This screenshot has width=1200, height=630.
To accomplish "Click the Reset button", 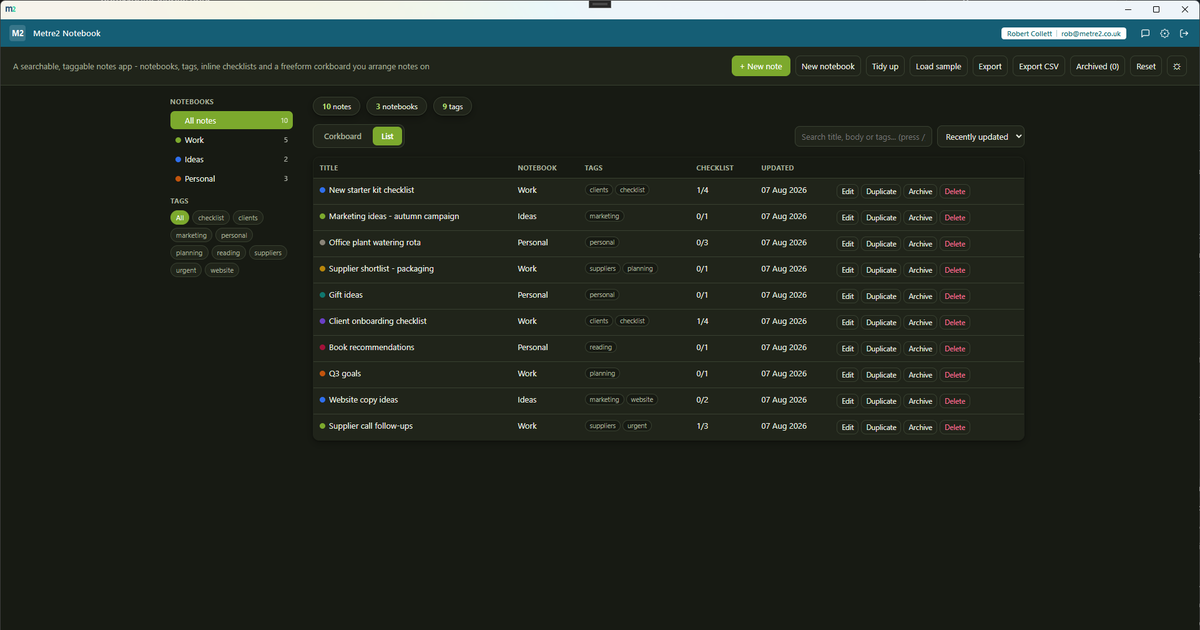I will pyautogui.click(x=1146, y=66).
